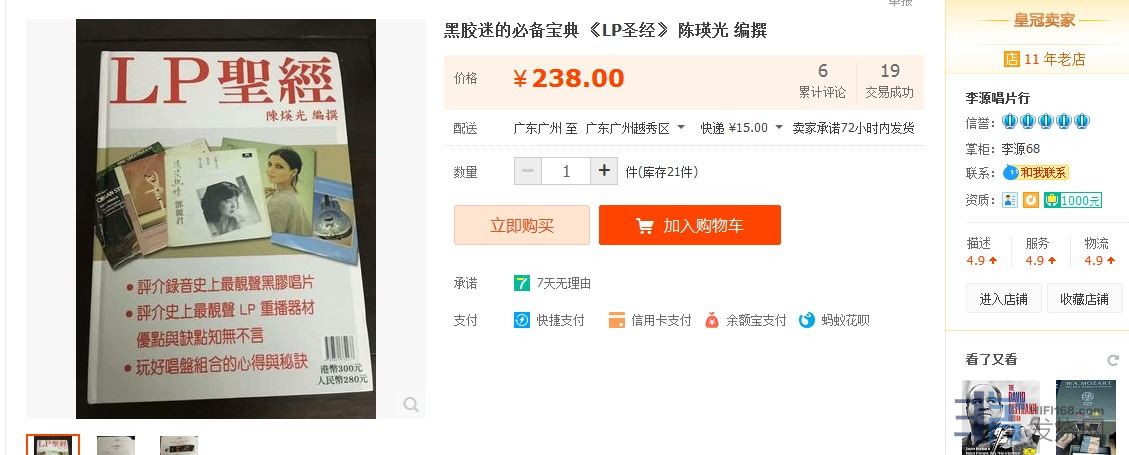Click the 立即购买 buy now button
Image resolution: width=1129 pixels, height=455 pixels.
522,225
